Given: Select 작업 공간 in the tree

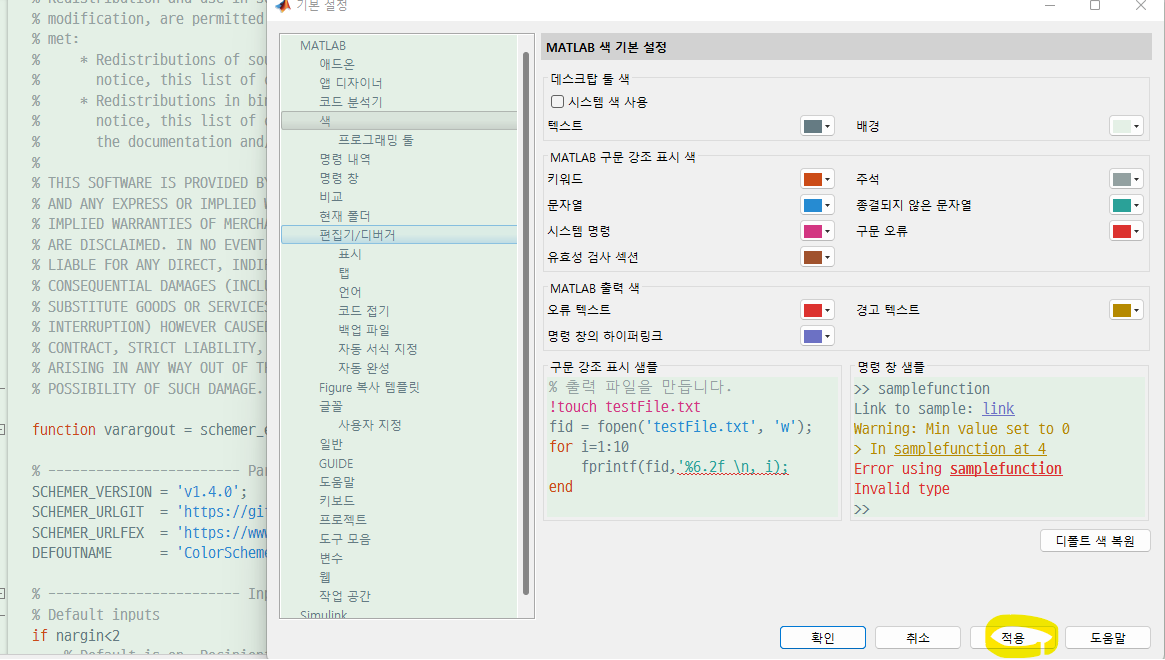Looking at the screenshot, I should coord(345,596).
